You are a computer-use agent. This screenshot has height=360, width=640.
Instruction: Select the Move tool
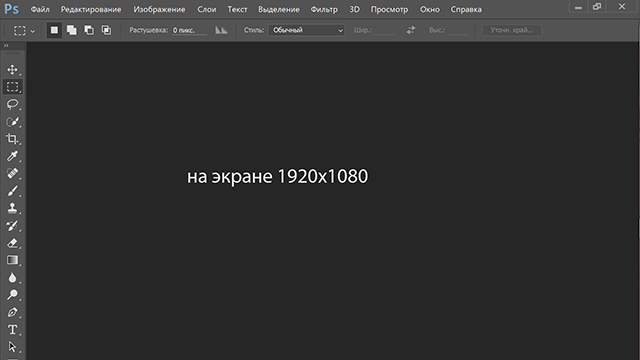point(12,69)
